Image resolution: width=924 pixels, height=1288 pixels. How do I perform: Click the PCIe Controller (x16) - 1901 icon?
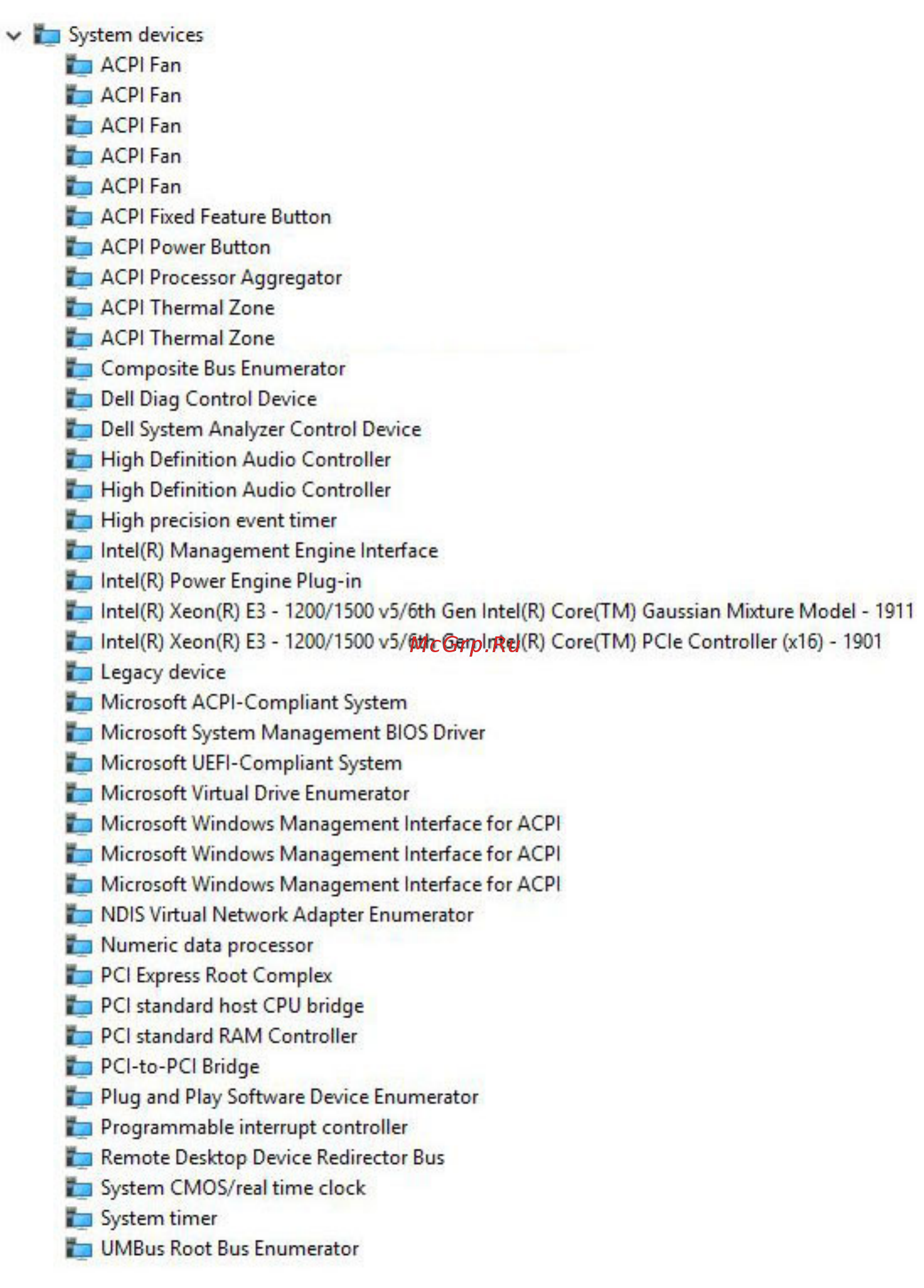[x=79, y=641]
